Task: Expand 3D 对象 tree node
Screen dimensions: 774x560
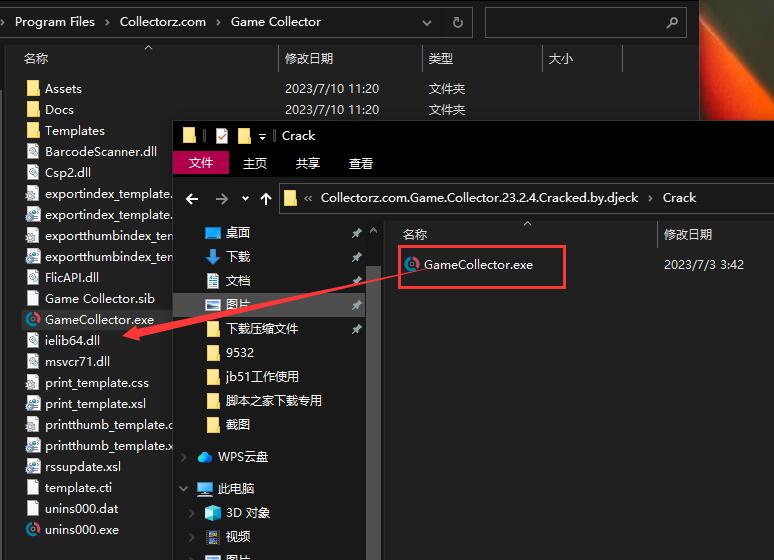Action: (x=192, y=513)
